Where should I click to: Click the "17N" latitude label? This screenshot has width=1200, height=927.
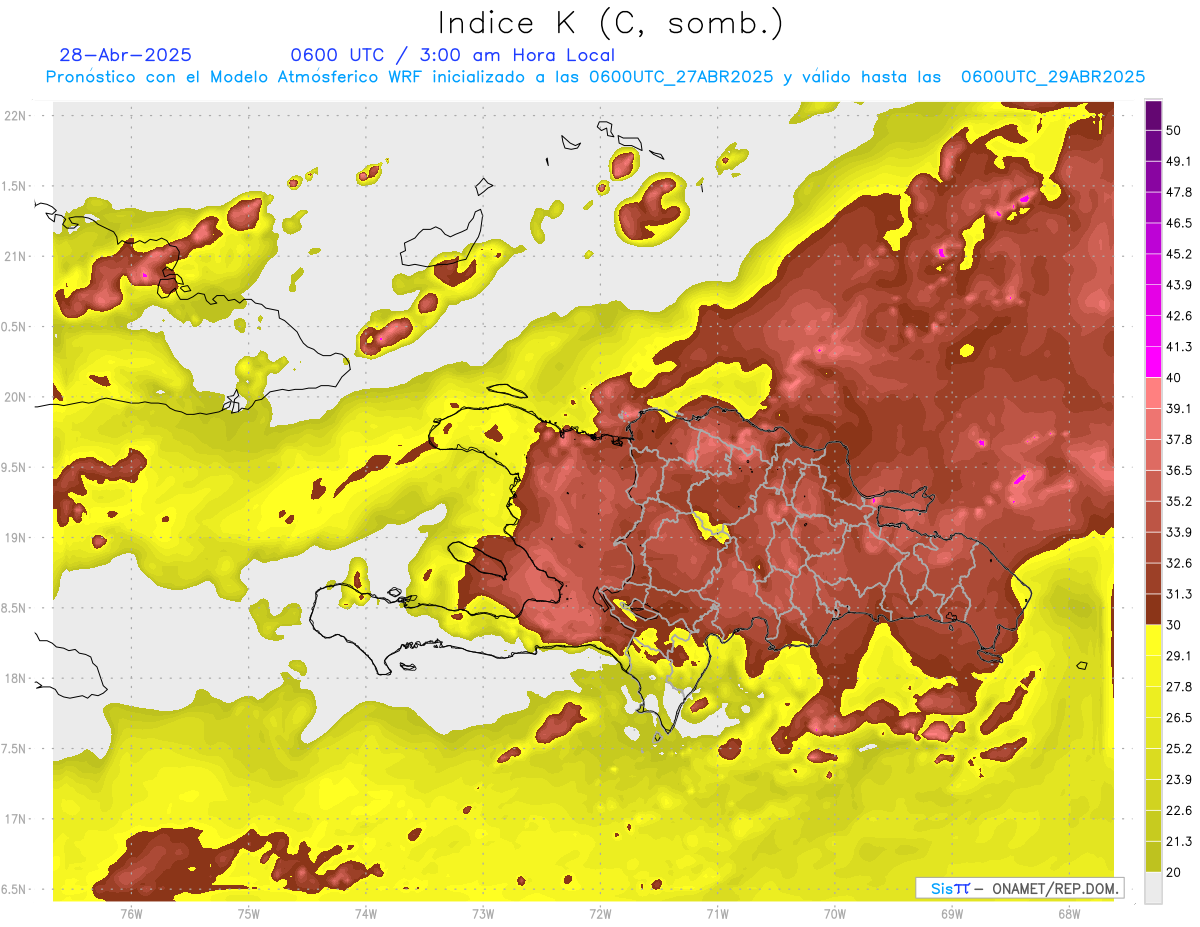pos(17,819)
